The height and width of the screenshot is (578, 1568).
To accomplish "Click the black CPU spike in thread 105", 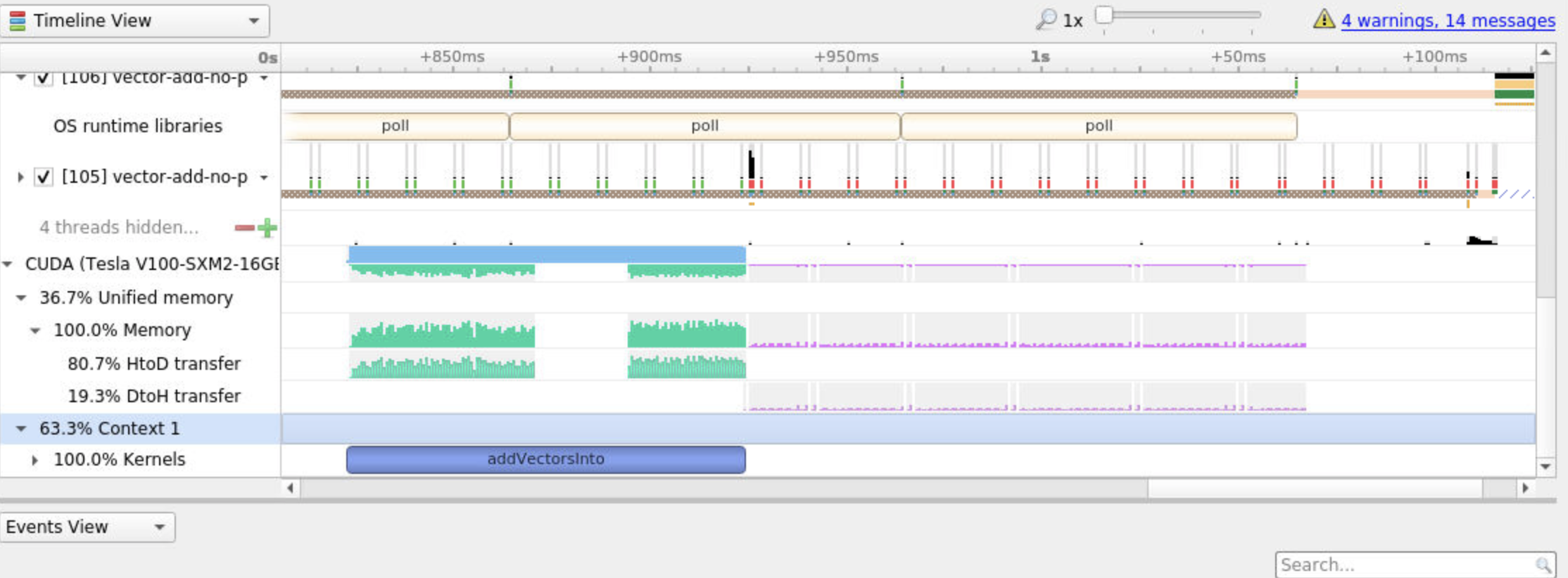I will 751,165.
